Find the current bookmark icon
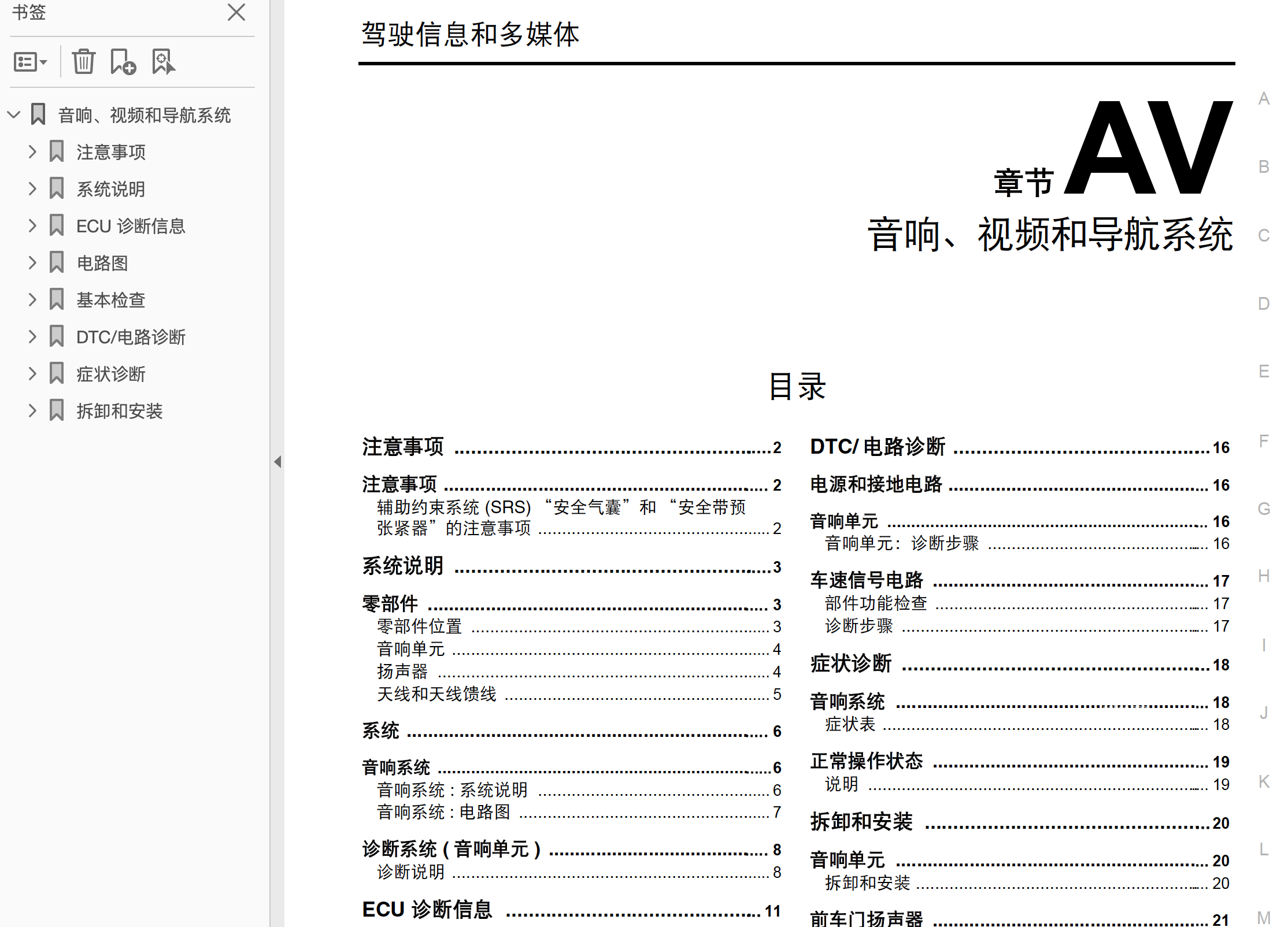This screenshot has height=927, width=1288. [163, 61]
